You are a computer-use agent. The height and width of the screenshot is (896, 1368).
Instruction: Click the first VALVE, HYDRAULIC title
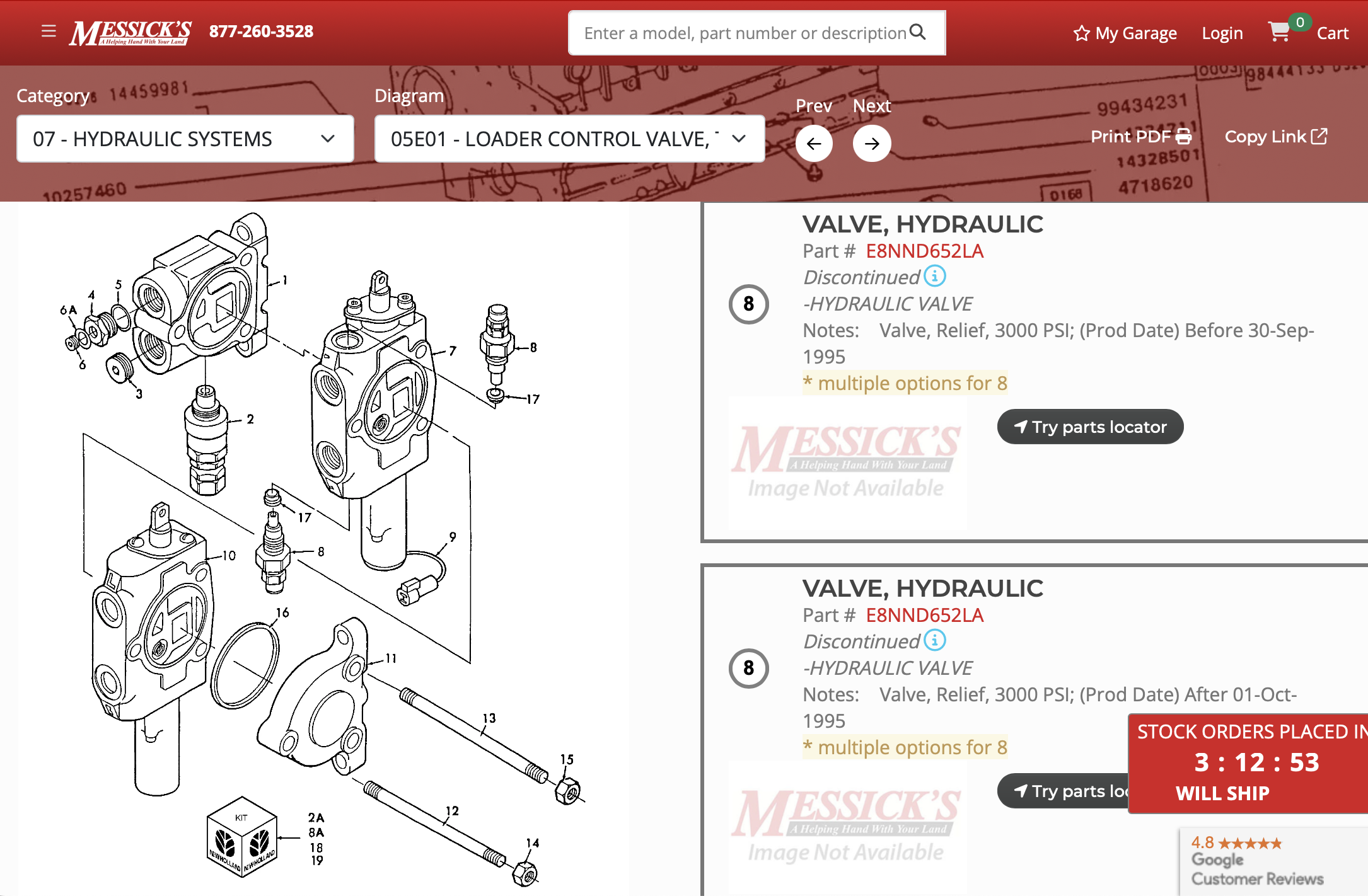923,224
